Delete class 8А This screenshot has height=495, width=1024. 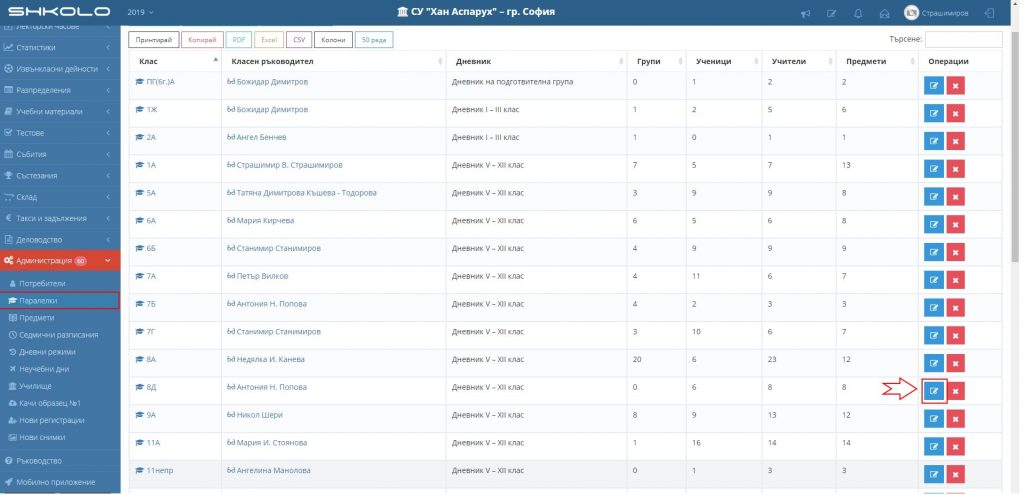955,363
